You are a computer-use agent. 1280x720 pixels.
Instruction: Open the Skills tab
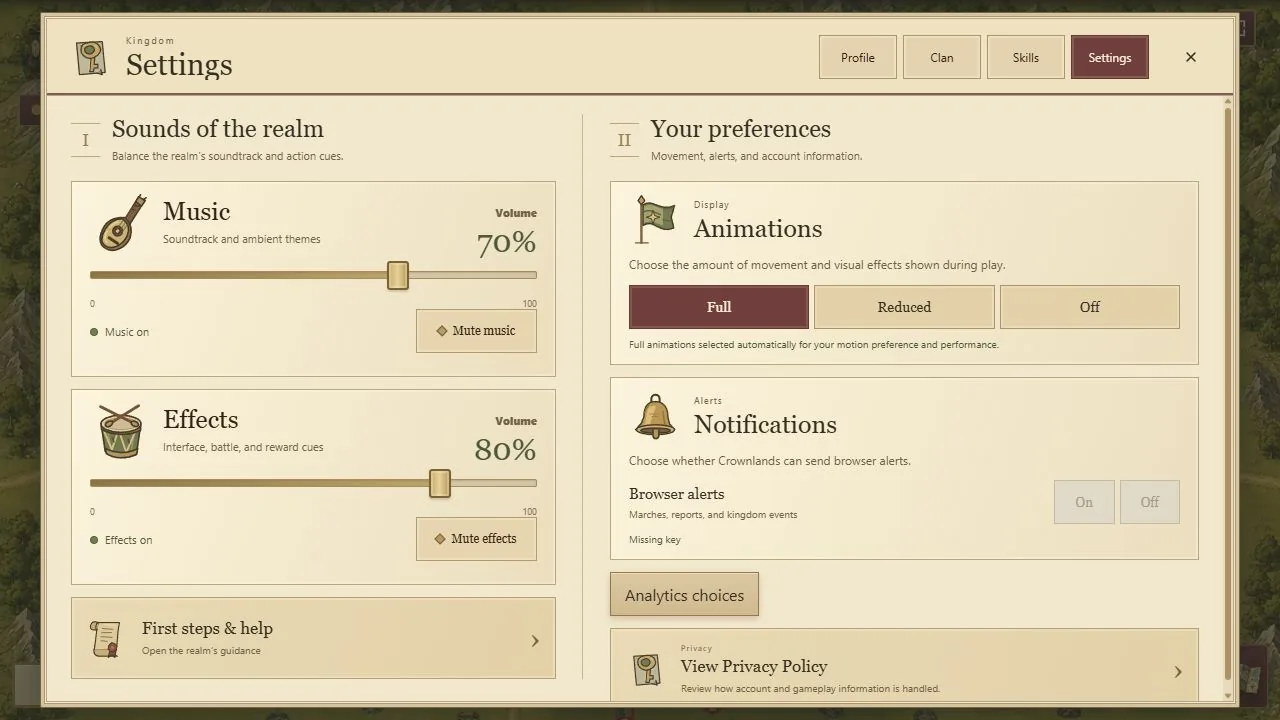[x=1026, y=57]
